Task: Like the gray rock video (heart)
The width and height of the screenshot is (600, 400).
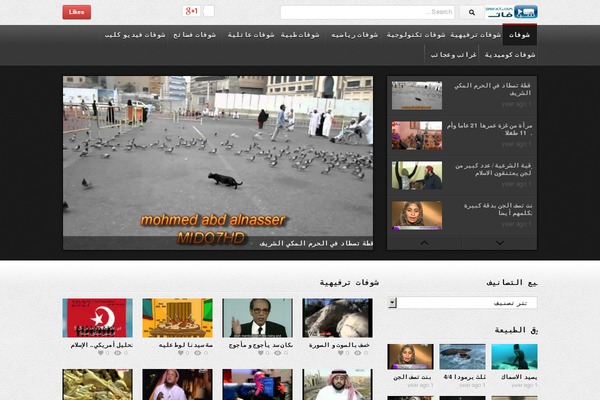Action: click(x=341, y=353)
